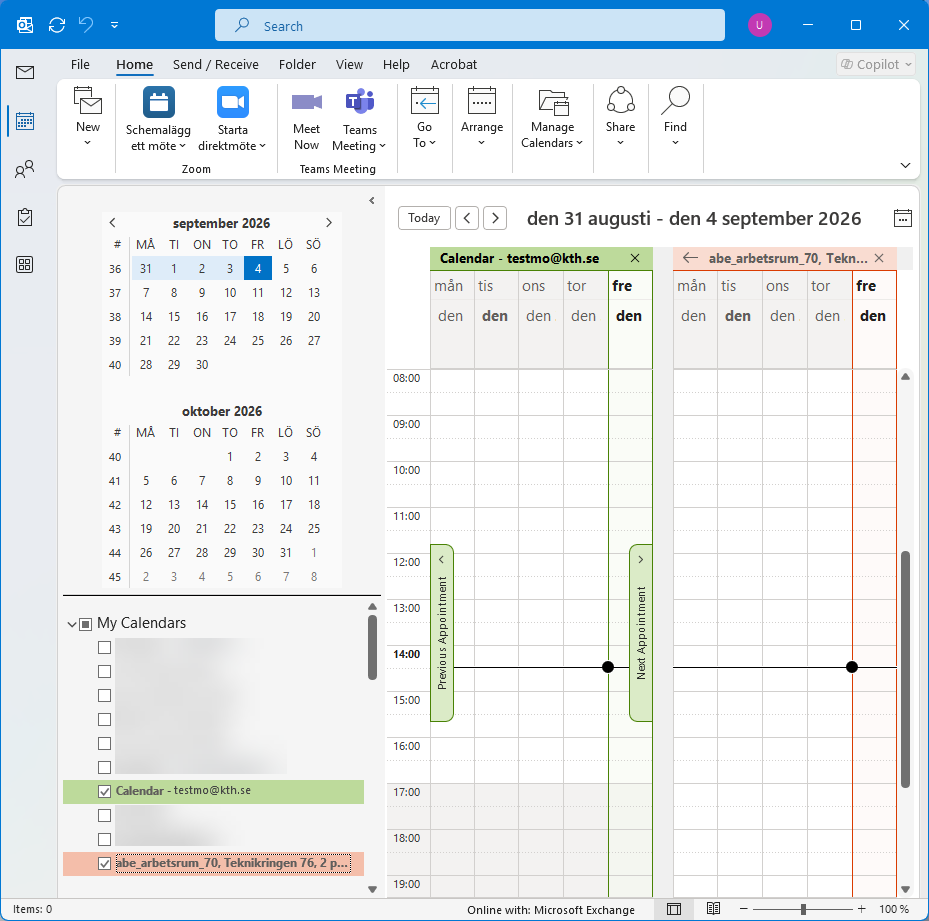The height and width of the screenshot is (921, 929).
Task: Click in Search box
Action: (470, 25)
